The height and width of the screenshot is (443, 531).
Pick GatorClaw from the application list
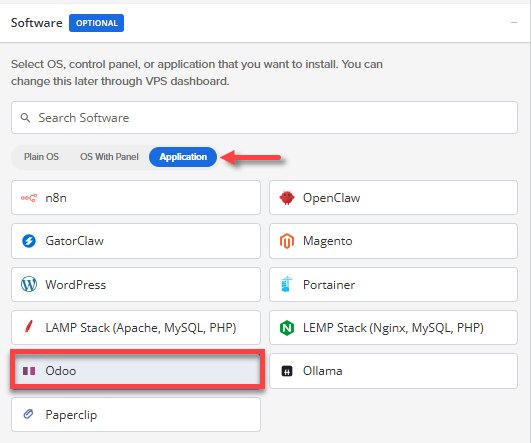[136, 241]
